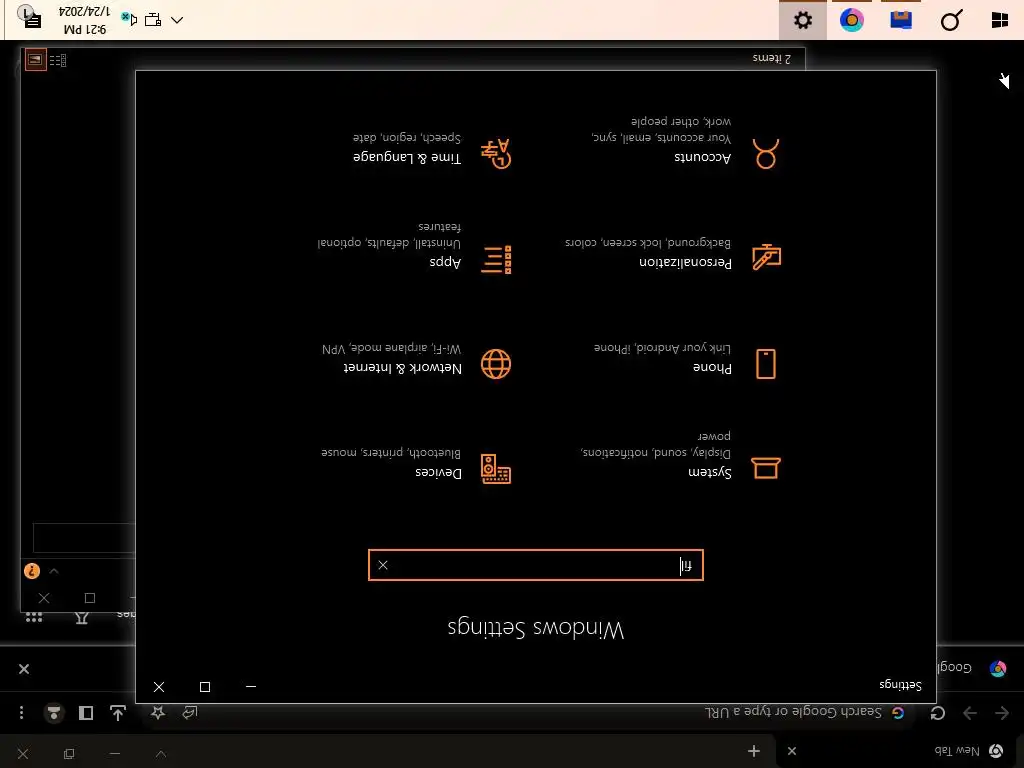Click the Chrome back arrow
Viewport: 1024px width, 768px height.
point(1002,712)
